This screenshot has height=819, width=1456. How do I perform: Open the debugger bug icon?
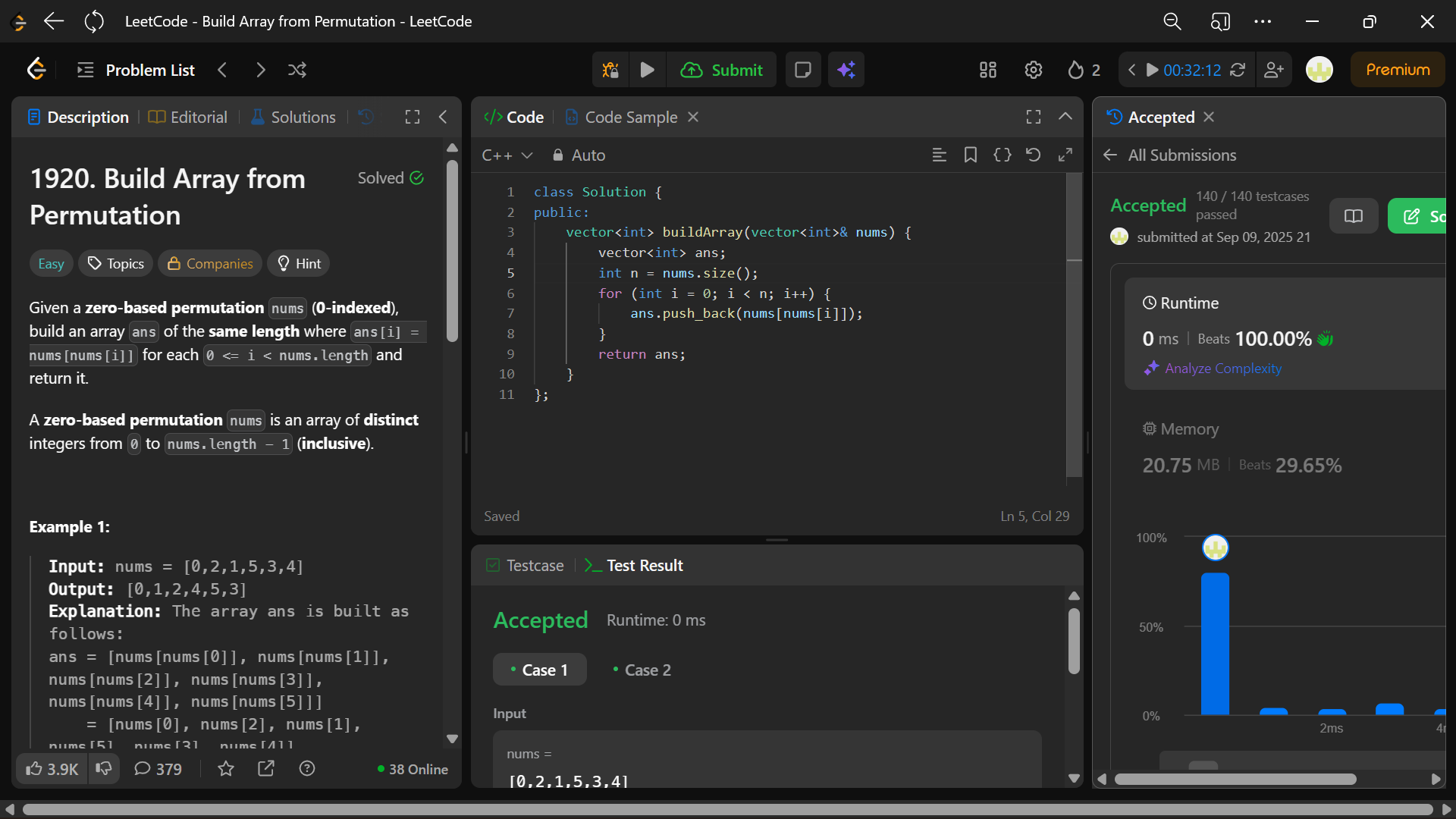click(610, 70)
